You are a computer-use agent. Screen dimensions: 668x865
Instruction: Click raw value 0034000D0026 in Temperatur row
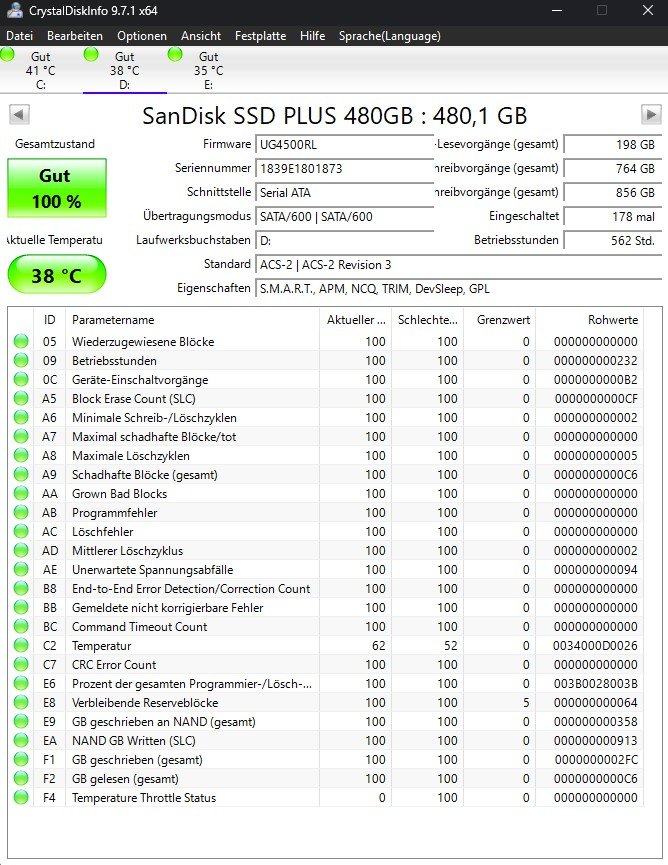(595, 645)
